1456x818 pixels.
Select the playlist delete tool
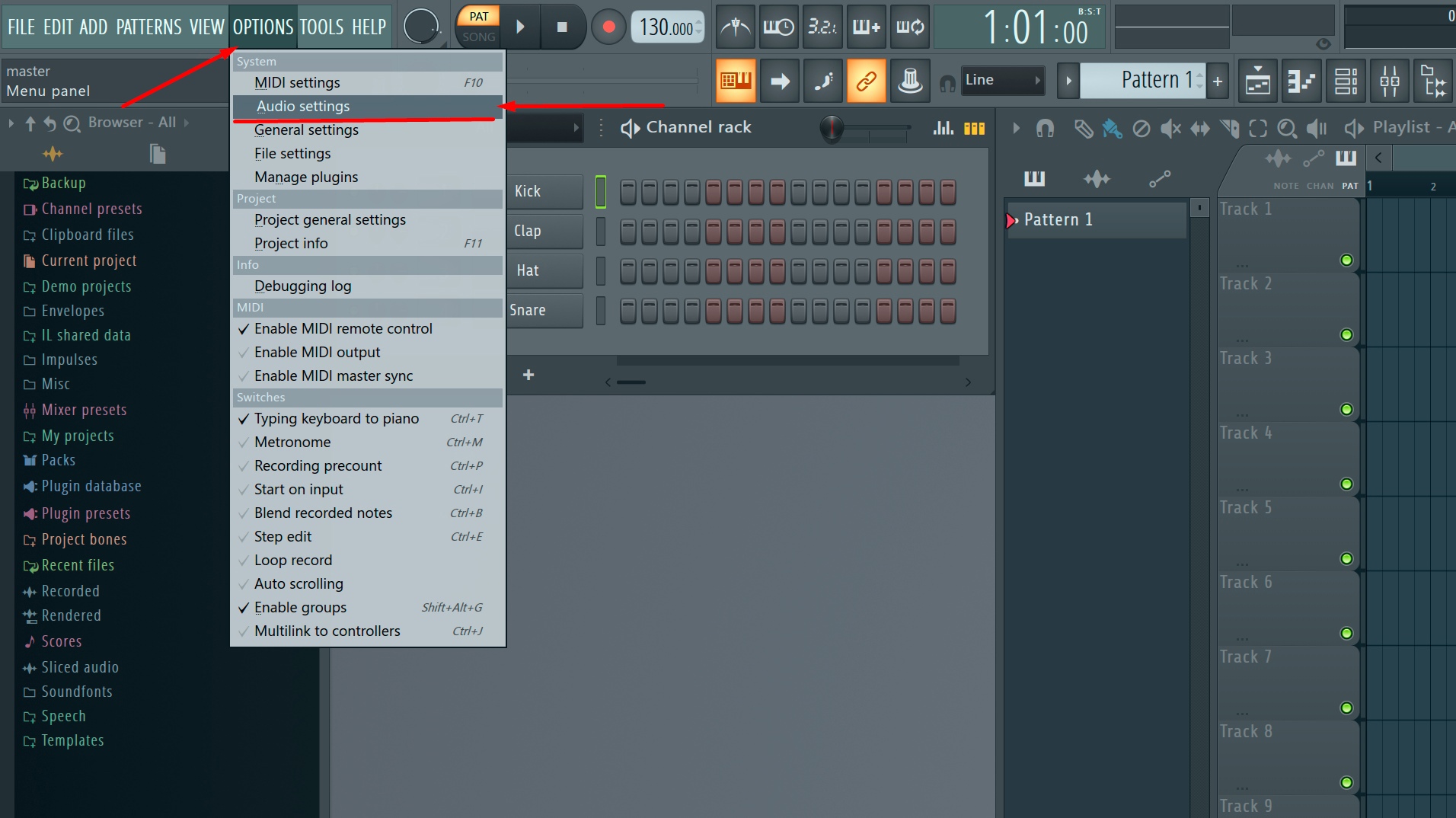point(1141,128)
